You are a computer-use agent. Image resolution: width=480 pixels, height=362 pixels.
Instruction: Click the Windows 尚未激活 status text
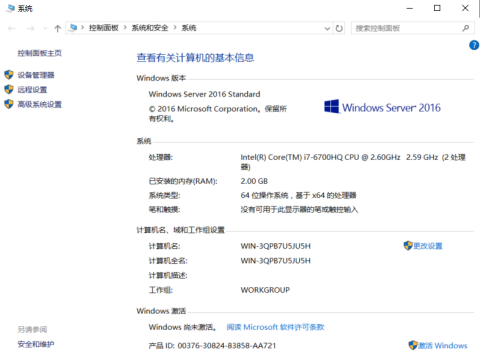click(183, 327)
